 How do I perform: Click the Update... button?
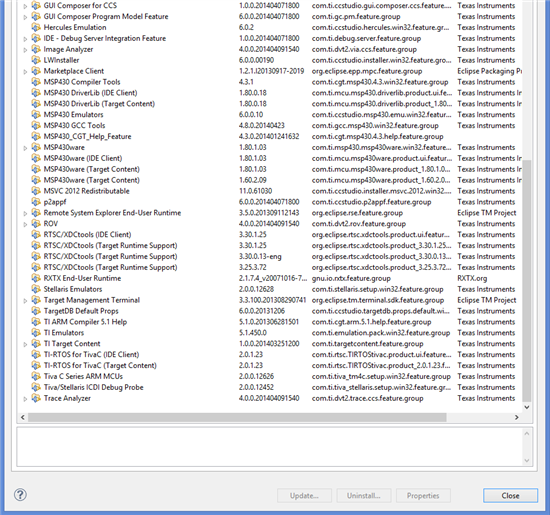click(304, 496)
